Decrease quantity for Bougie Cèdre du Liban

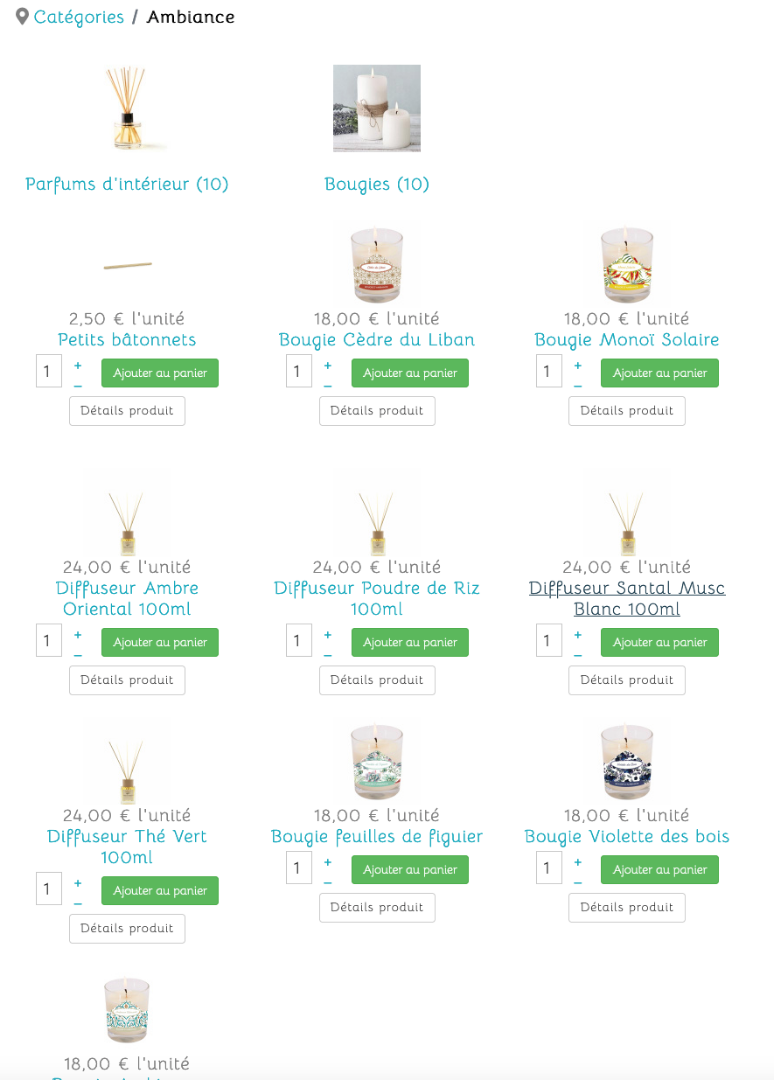click(x=327, y=385)
